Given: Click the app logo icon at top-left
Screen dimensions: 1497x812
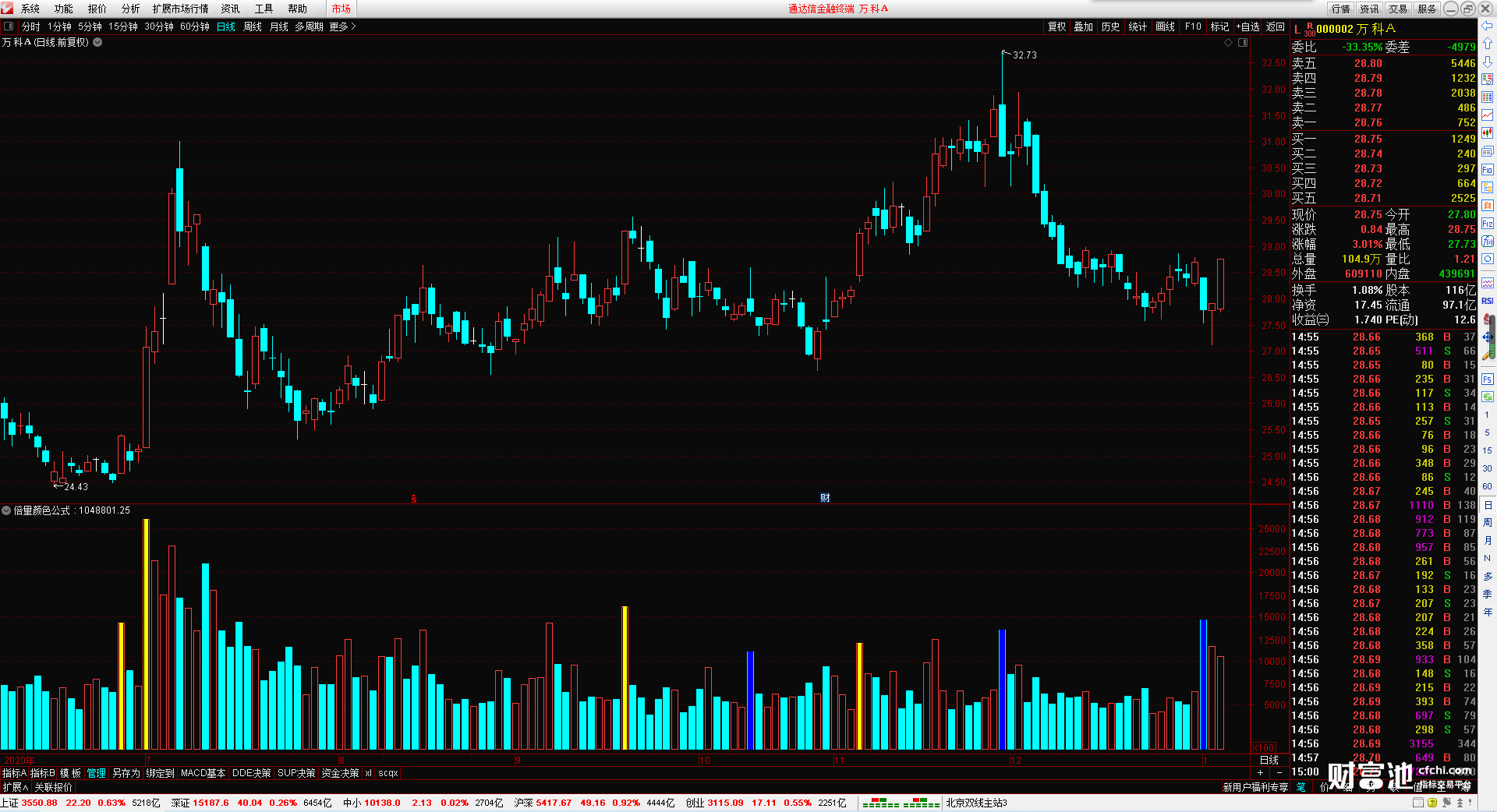Looking at the screenshot, I should point(8,9).
